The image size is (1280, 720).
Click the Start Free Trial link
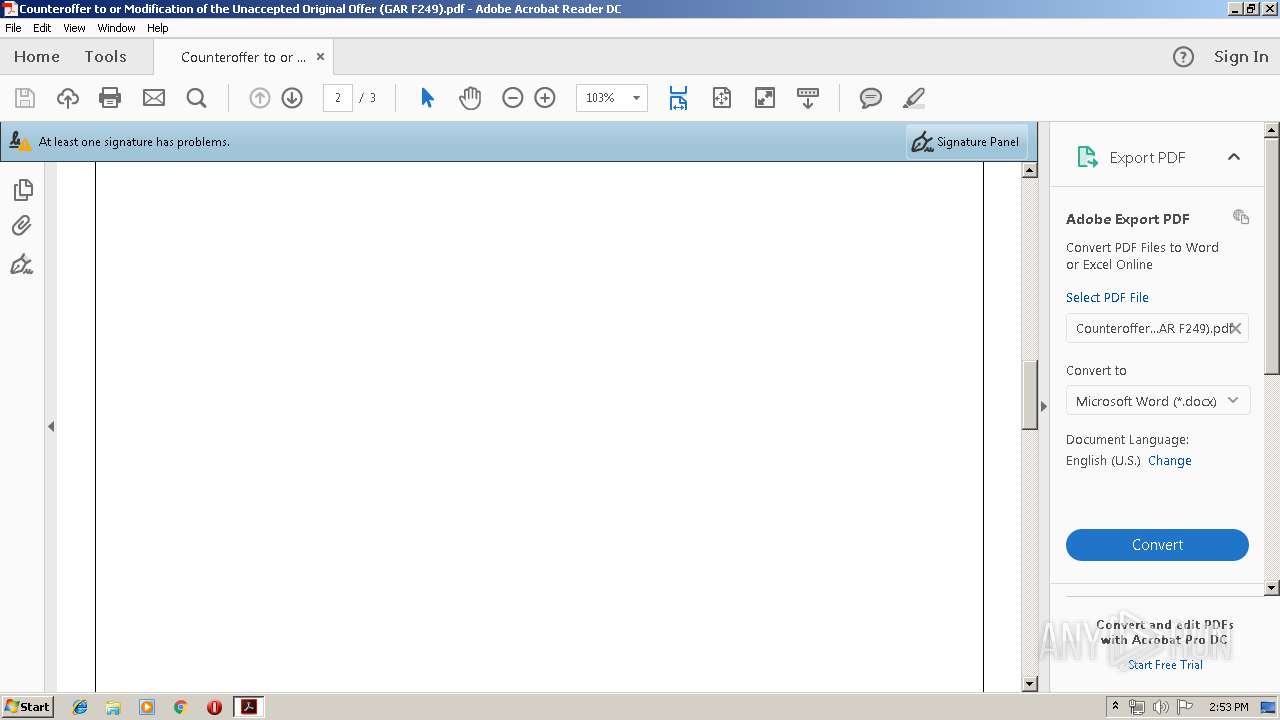[x=1165, y=665]
